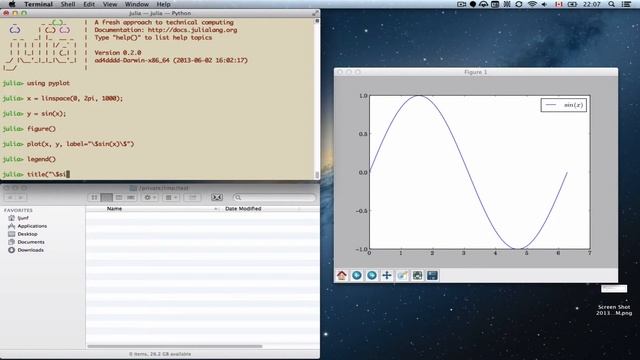Open the Applications folder in Finder sidebar
The image size is (640, 360).
click(x=27, y=226)
